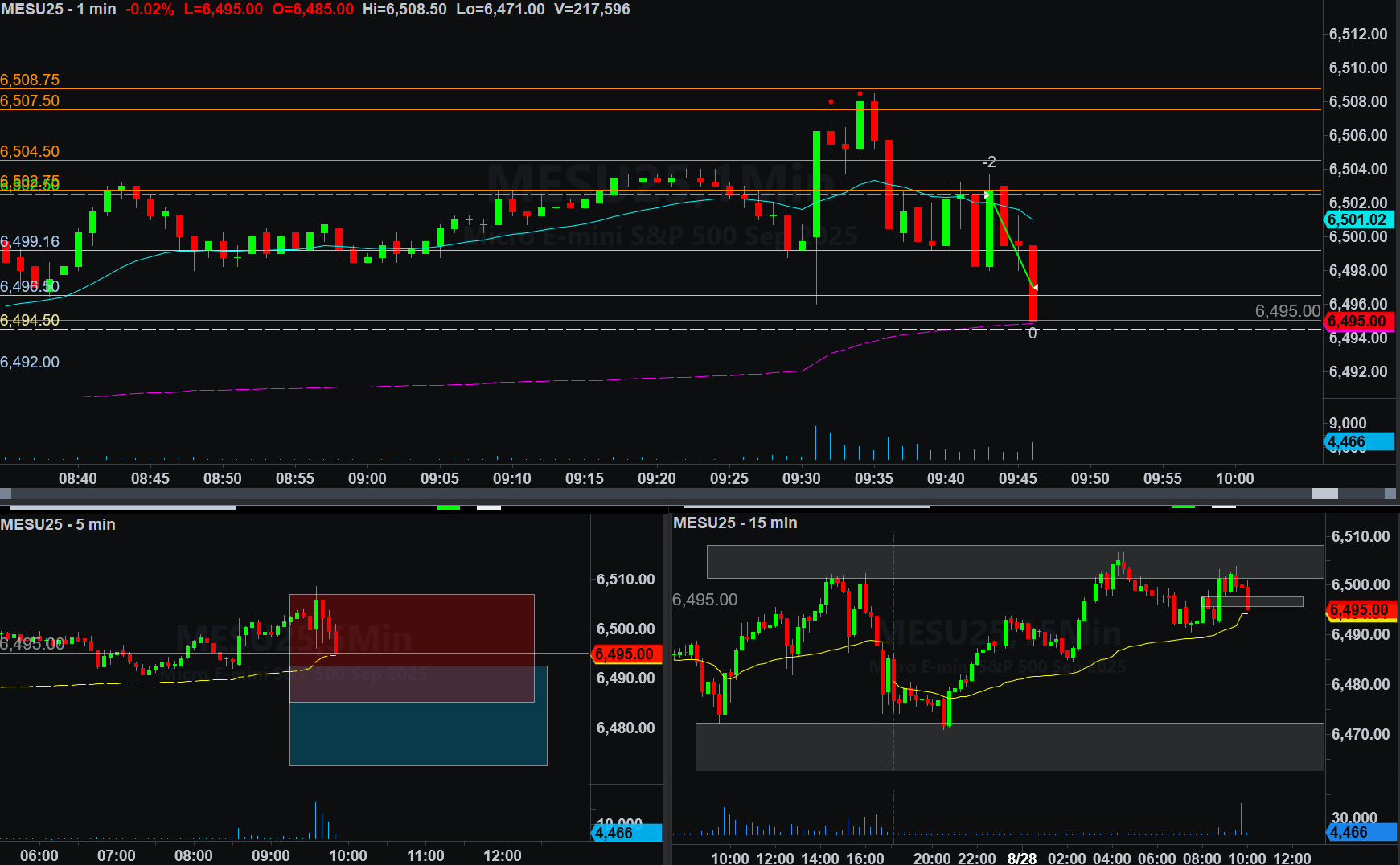Click the right arrow of the 1 min chart scrollbar
The height and width of the screenshot is (865, 1400).
click(1390, 494)
